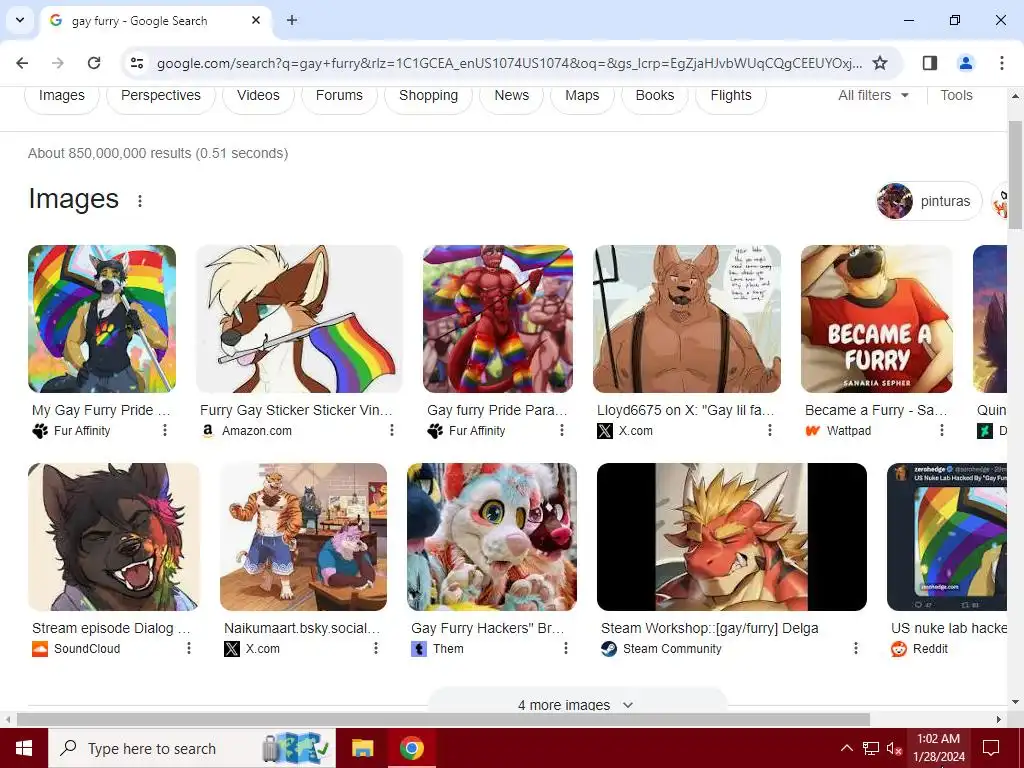
Task: Open Chrome profile avatar
Action: pos(966,63)
